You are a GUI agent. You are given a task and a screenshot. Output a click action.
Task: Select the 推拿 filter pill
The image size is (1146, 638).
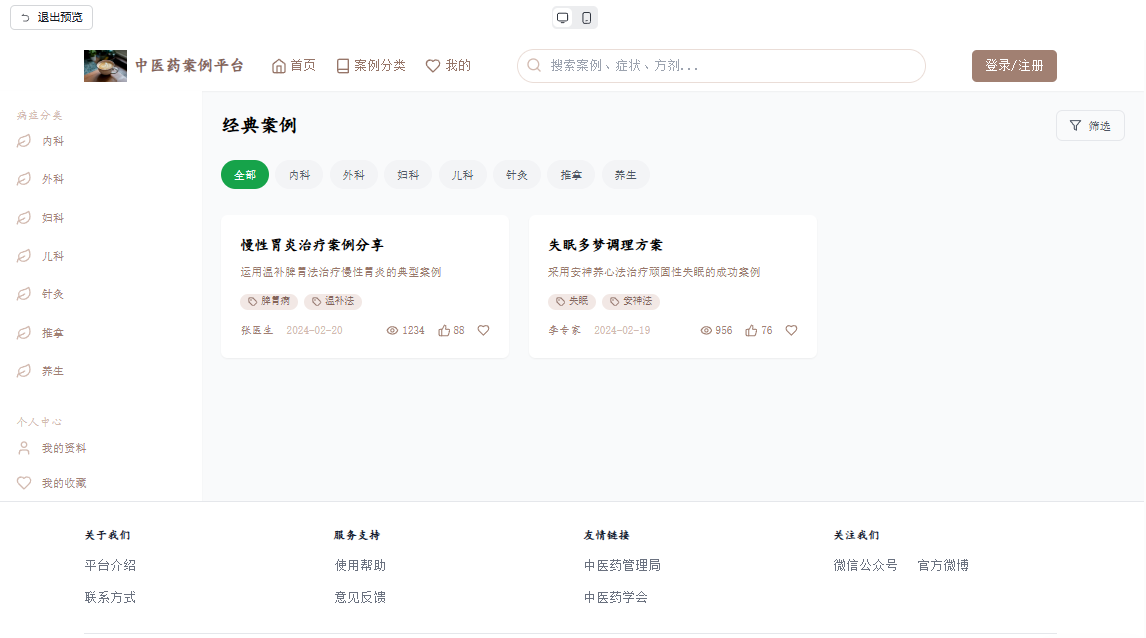[x=571, y=175]
